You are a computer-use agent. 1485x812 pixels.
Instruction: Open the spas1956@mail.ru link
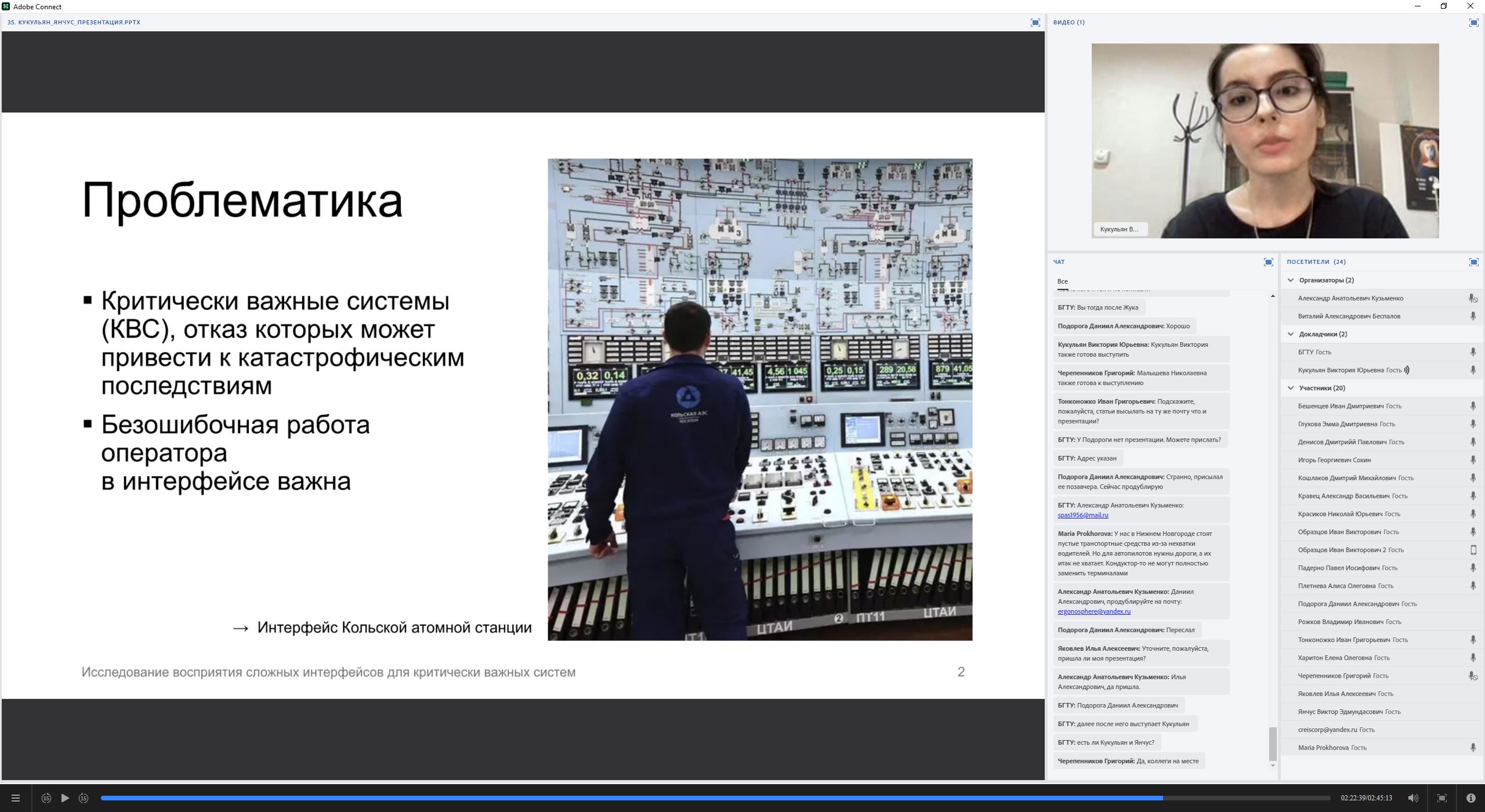coord(1082,515)
